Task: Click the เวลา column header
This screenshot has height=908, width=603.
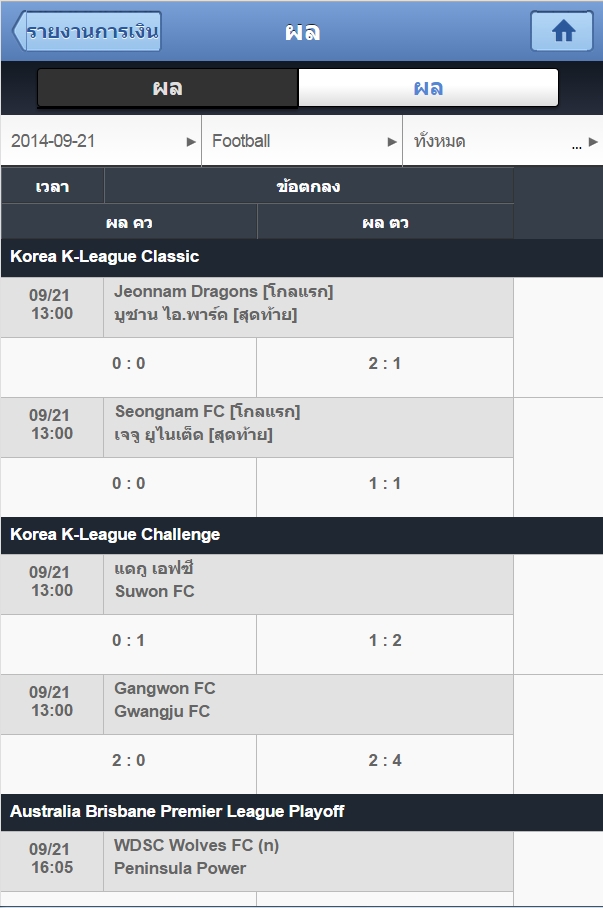Action: pyautogui.click(x=52, y=186)
